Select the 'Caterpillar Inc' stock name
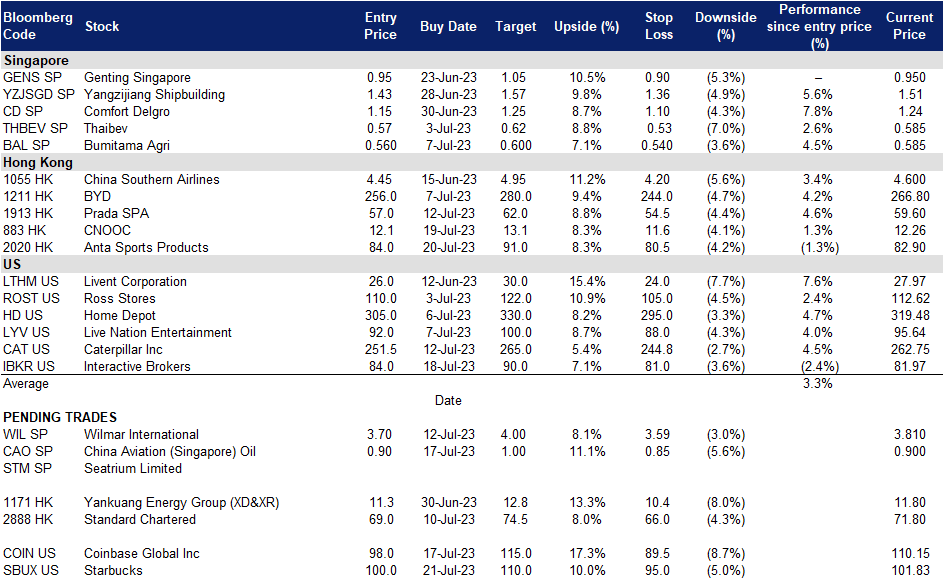Image resolution: width=943 pixels, height=579 pixels. 123,349
